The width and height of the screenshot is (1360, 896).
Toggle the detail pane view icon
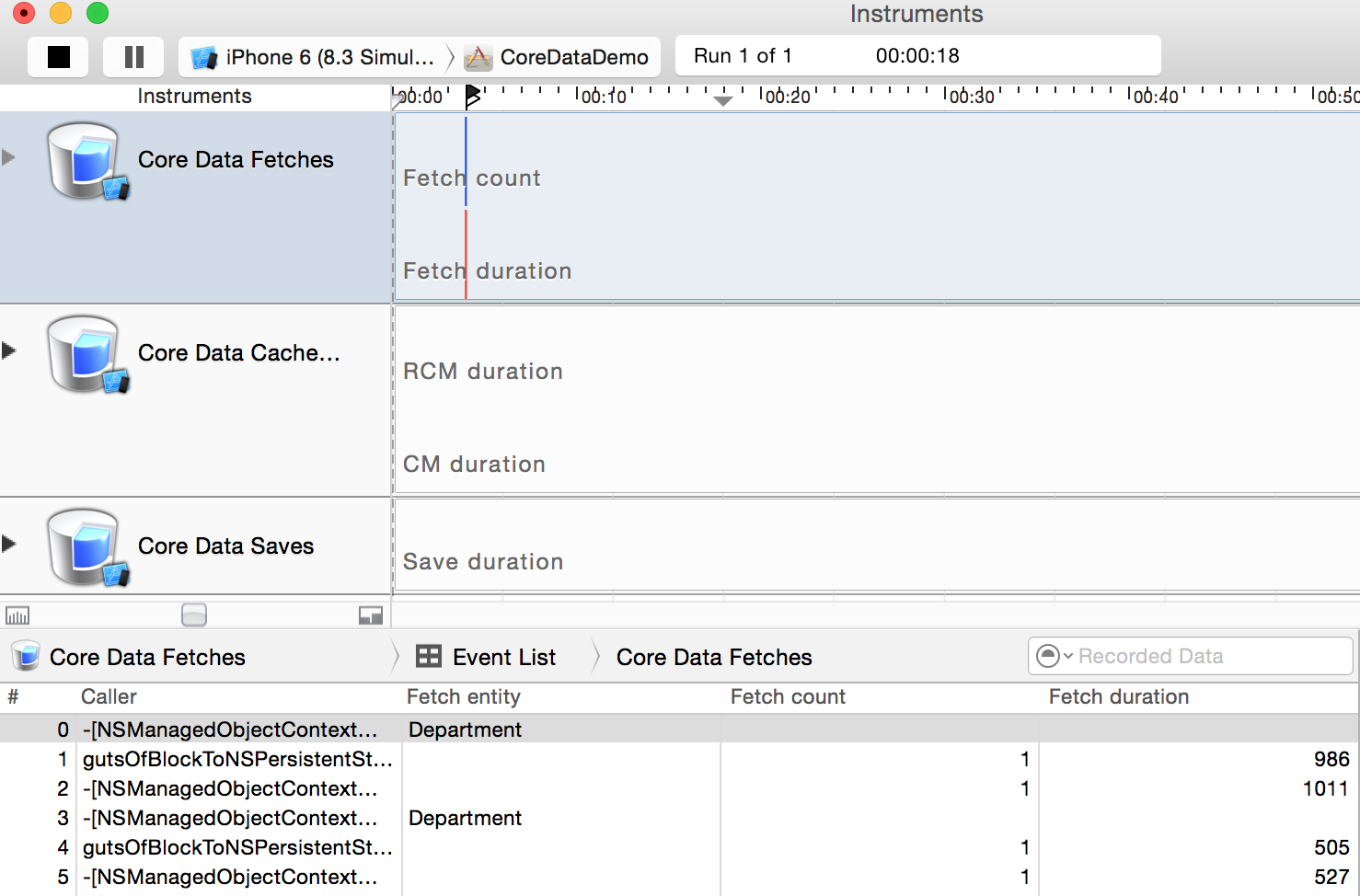[x=371, y=615]
